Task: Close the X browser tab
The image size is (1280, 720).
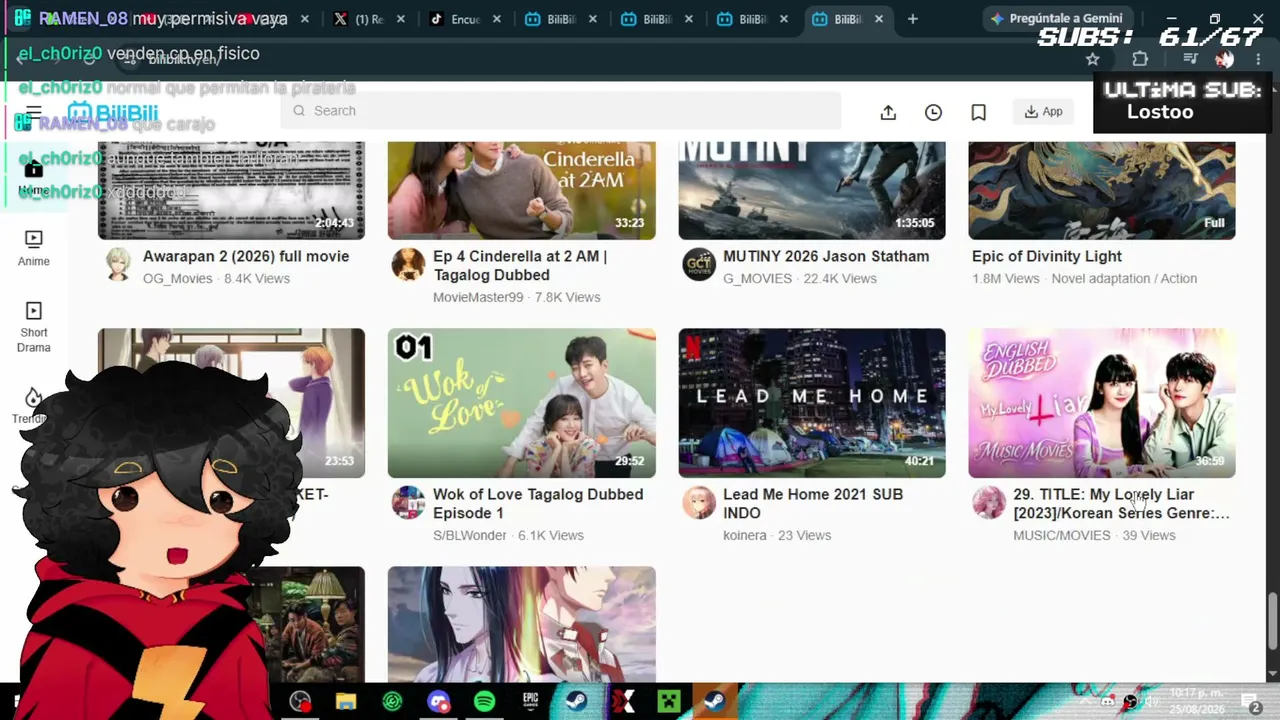Action: (x=402, y=19)
